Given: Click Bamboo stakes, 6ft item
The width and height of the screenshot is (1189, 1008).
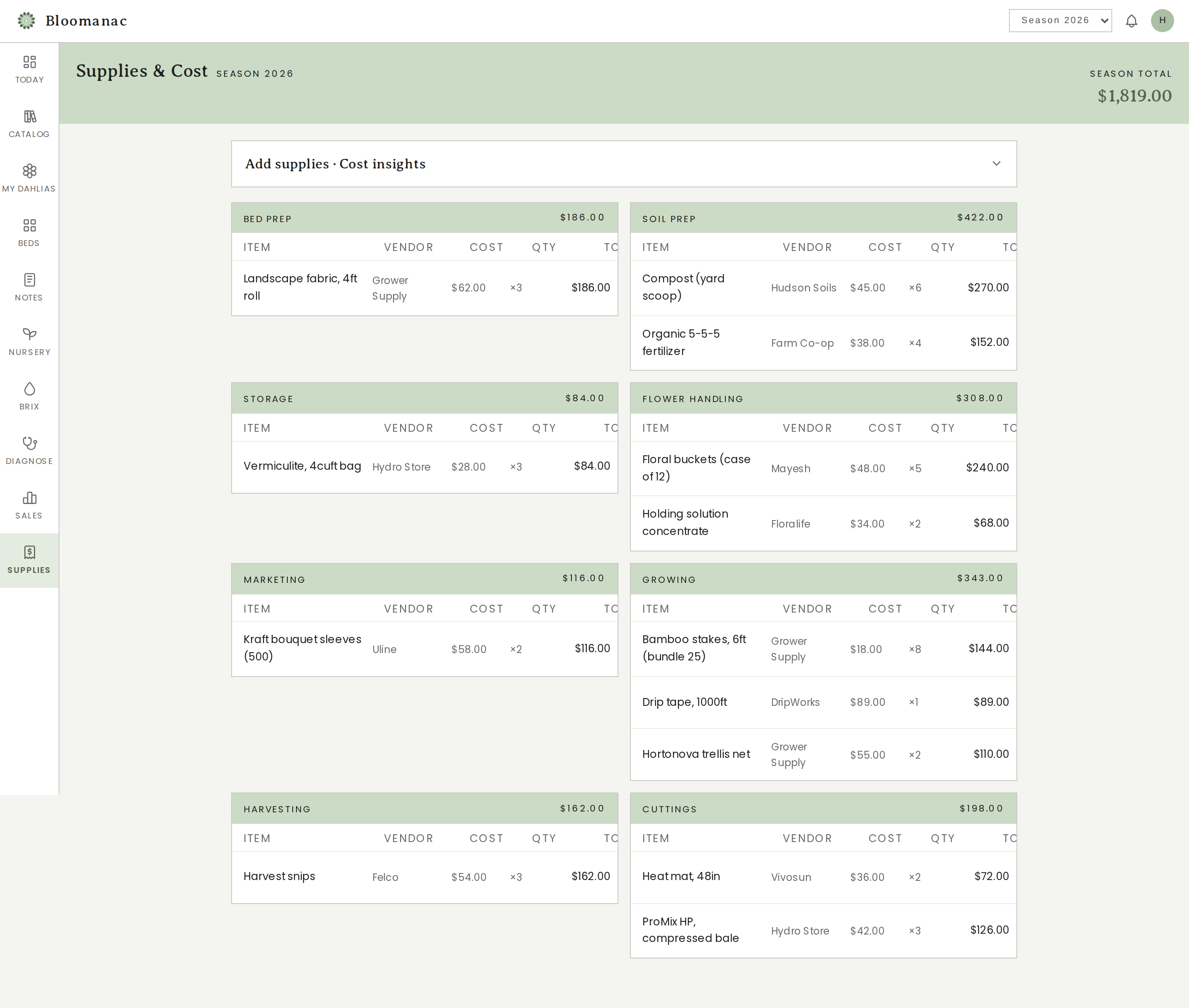Looking at the screenshot, I should pyautogui.click(x=694, y=647).
